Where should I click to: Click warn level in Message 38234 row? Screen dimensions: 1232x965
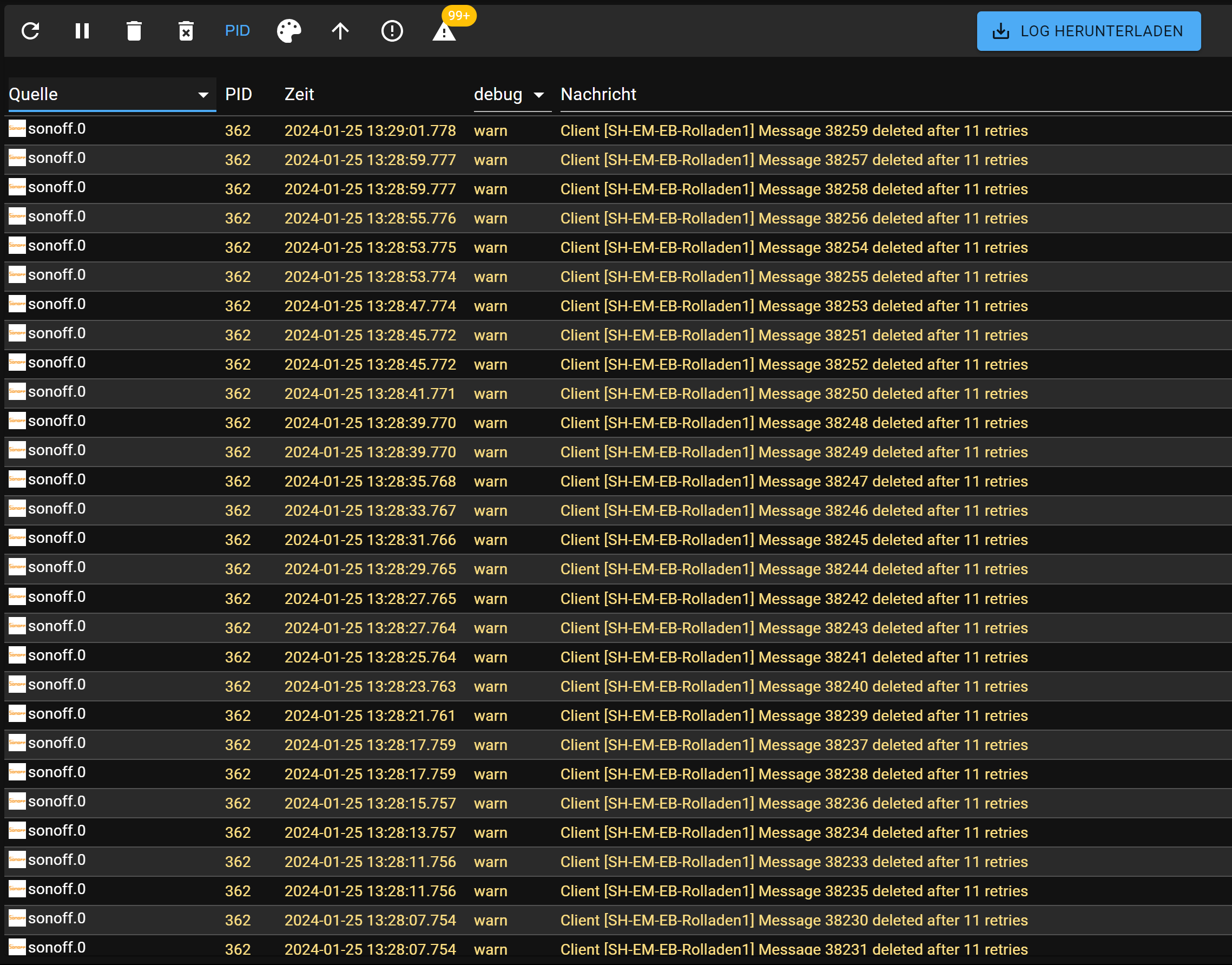[x=490, y=833]
